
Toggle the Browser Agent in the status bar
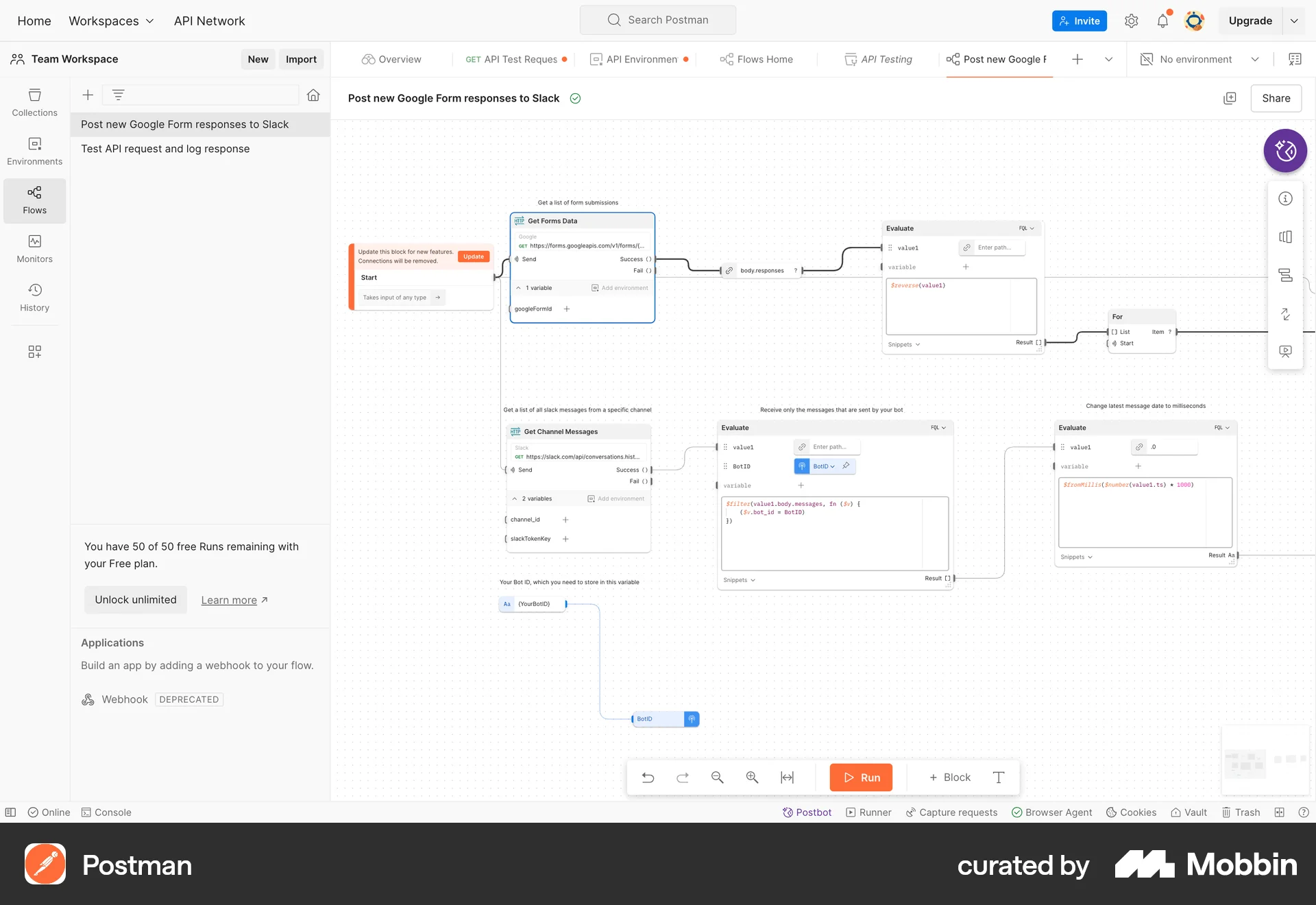[1051, 812]
